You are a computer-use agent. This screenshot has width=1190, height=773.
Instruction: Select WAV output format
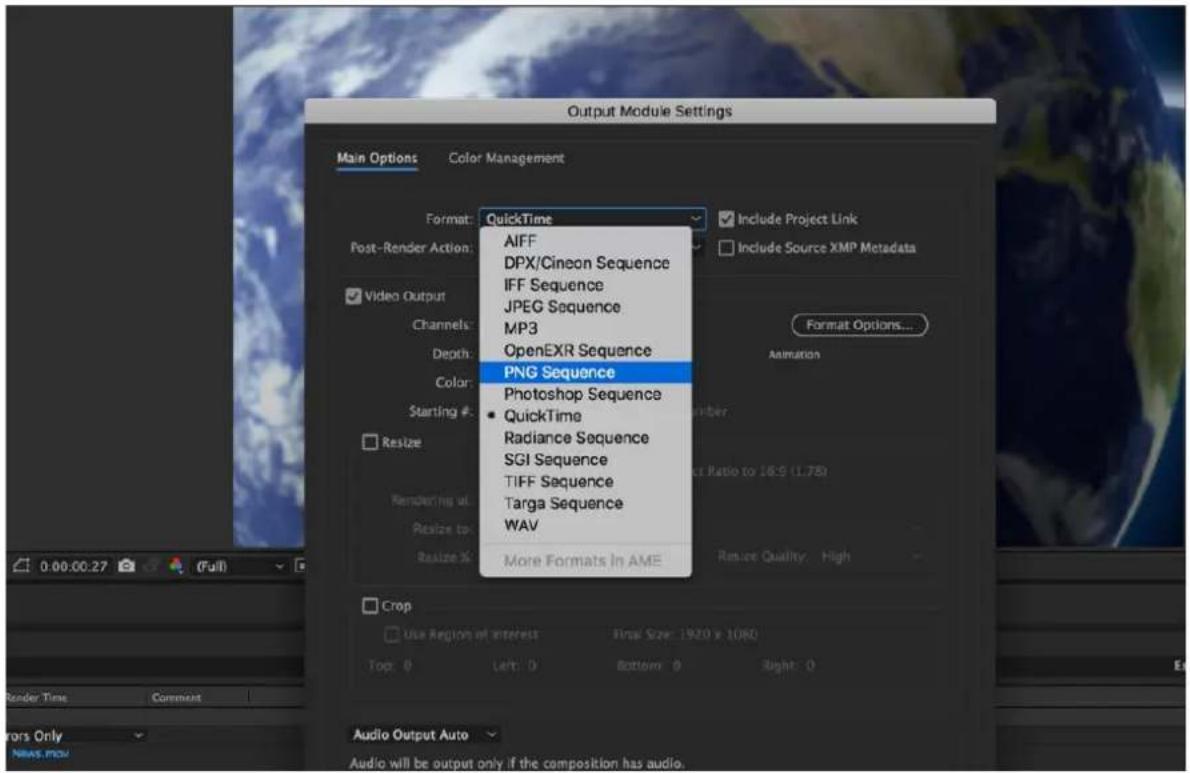585,525
